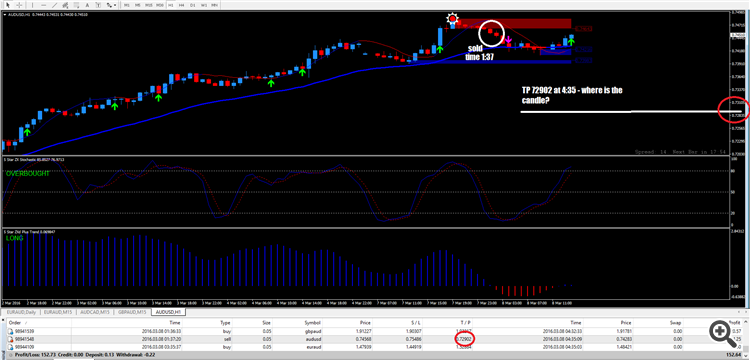The width and height of the screenshot is (750, 360).
Task: Select the text 'A' tool
Action: tap(88, 5)
